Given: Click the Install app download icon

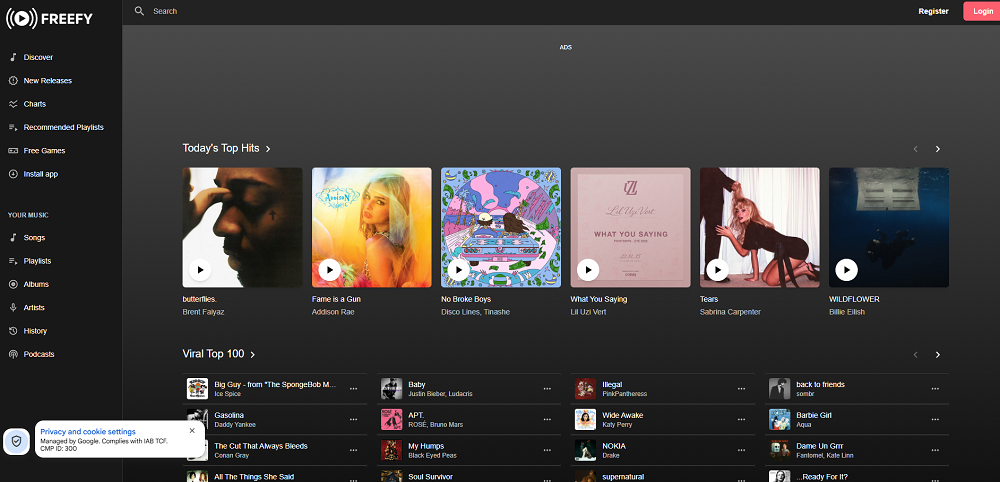Looking at the screenshot, I should tap(12, 174).
